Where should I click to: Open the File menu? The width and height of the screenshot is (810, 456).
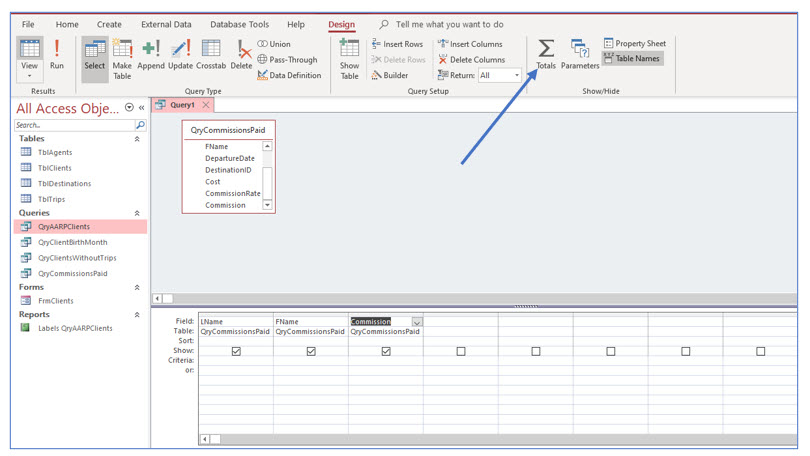(28, 24)
